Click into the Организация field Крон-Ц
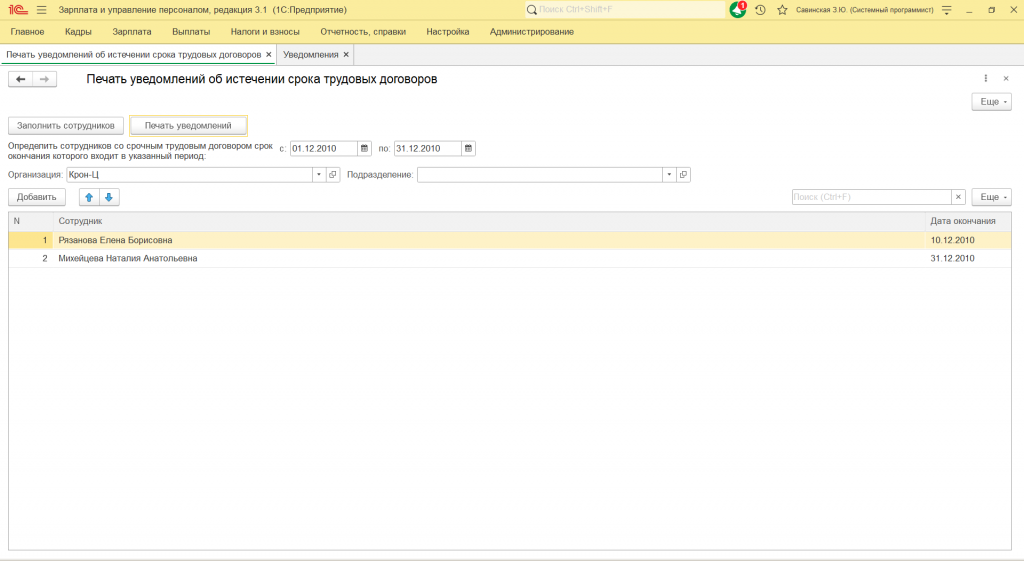 [189, 174]
